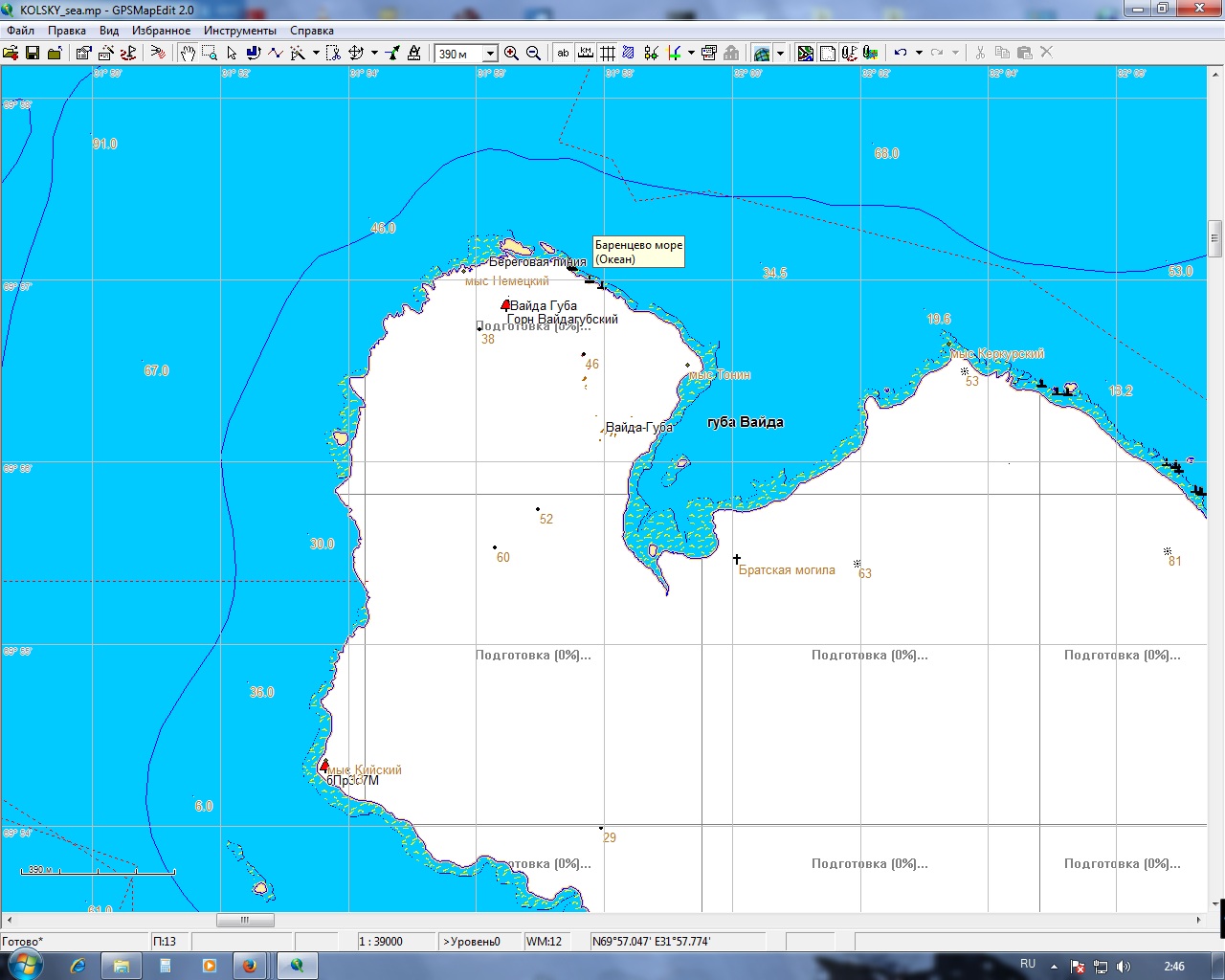Image resolution: width=1225 pixels, height=980 pixels.
Task: Click the horizontal scrollbar thumb
Action: [245, 920]
